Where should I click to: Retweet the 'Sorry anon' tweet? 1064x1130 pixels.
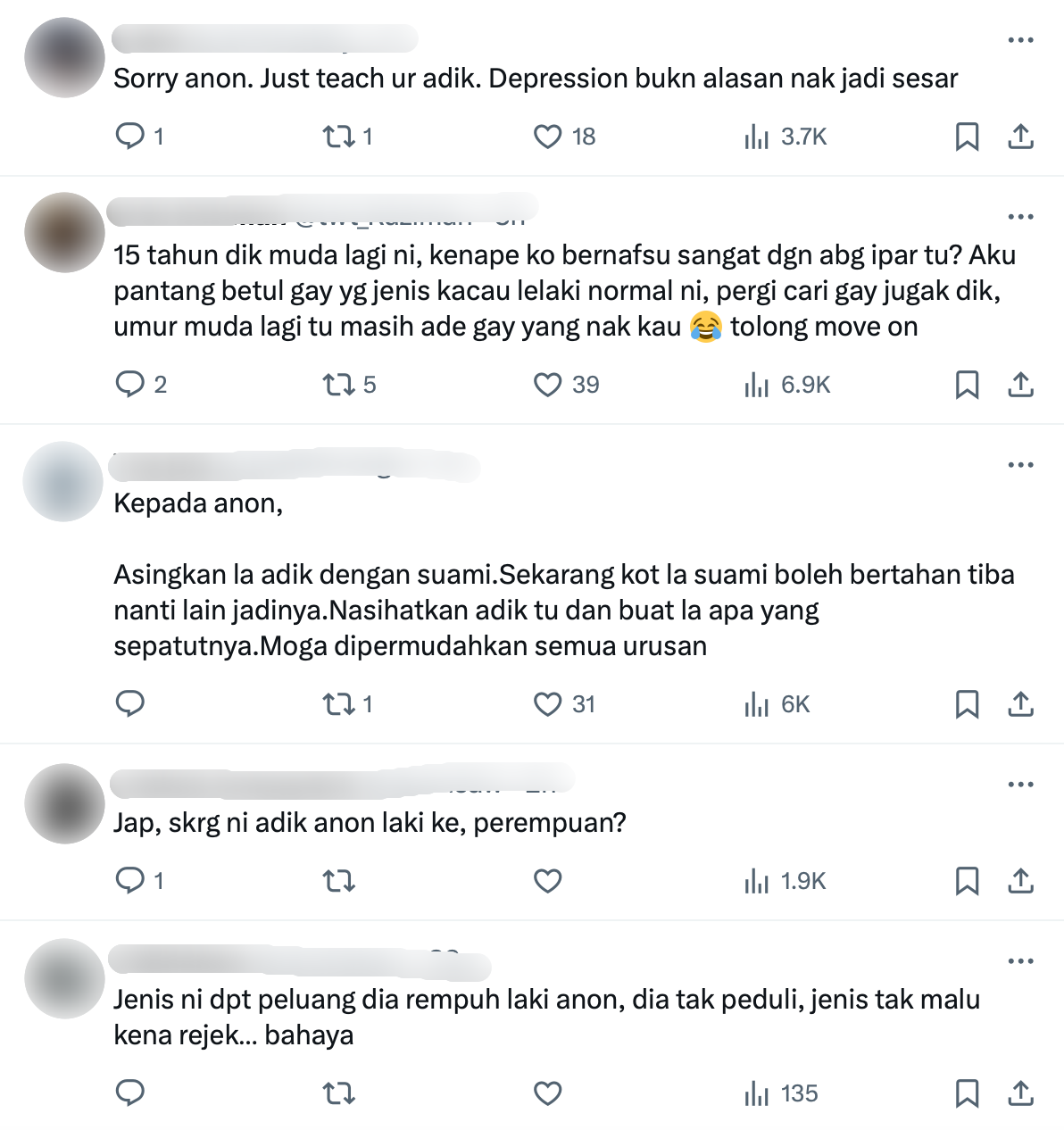tap(338, 137)
